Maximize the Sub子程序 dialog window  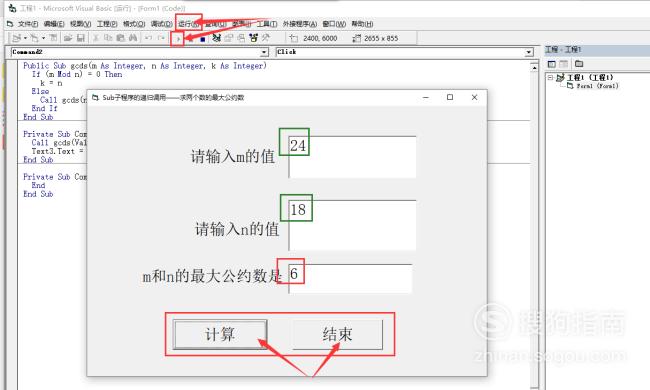tap(450, 97)
